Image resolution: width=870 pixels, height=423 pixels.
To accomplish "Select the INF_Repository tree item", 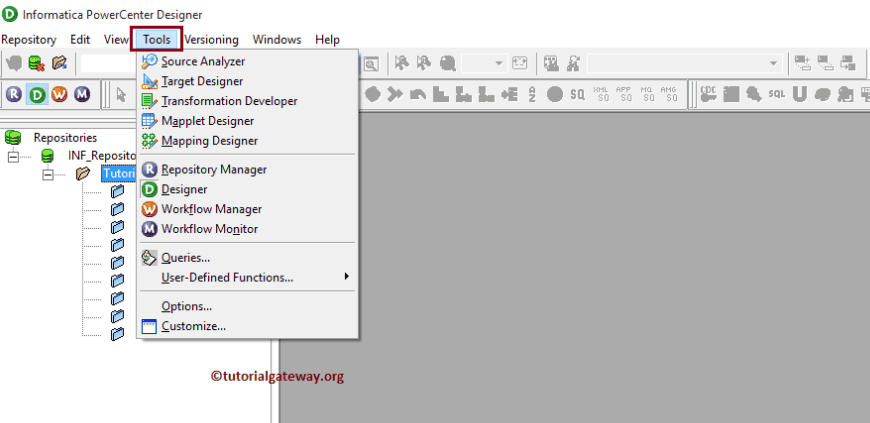I will tap(102, 155).
